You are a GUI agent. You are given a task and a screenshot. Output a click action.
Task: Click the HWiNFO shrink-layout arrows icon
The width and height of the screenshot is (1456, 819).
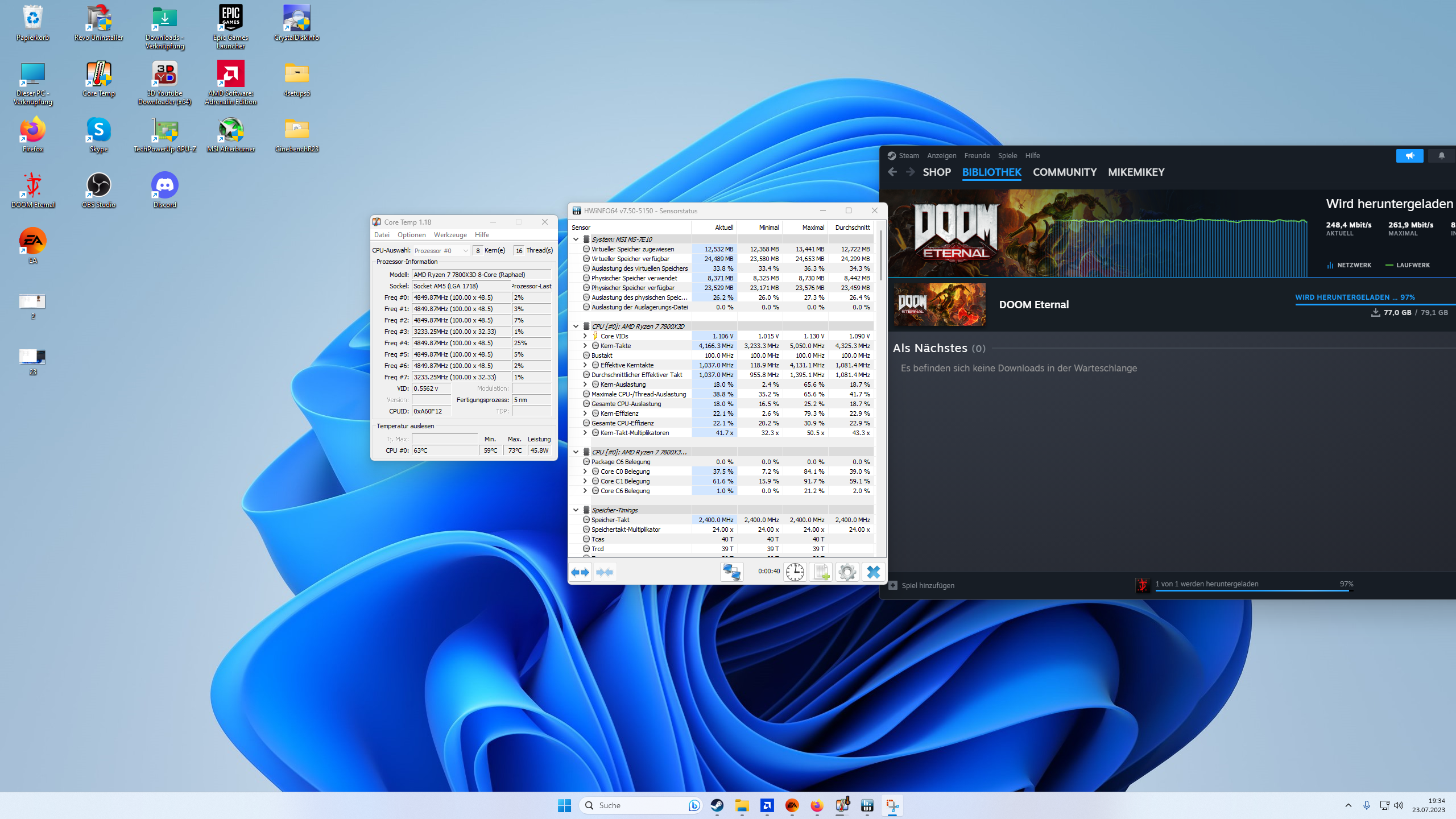click(605, 572)
